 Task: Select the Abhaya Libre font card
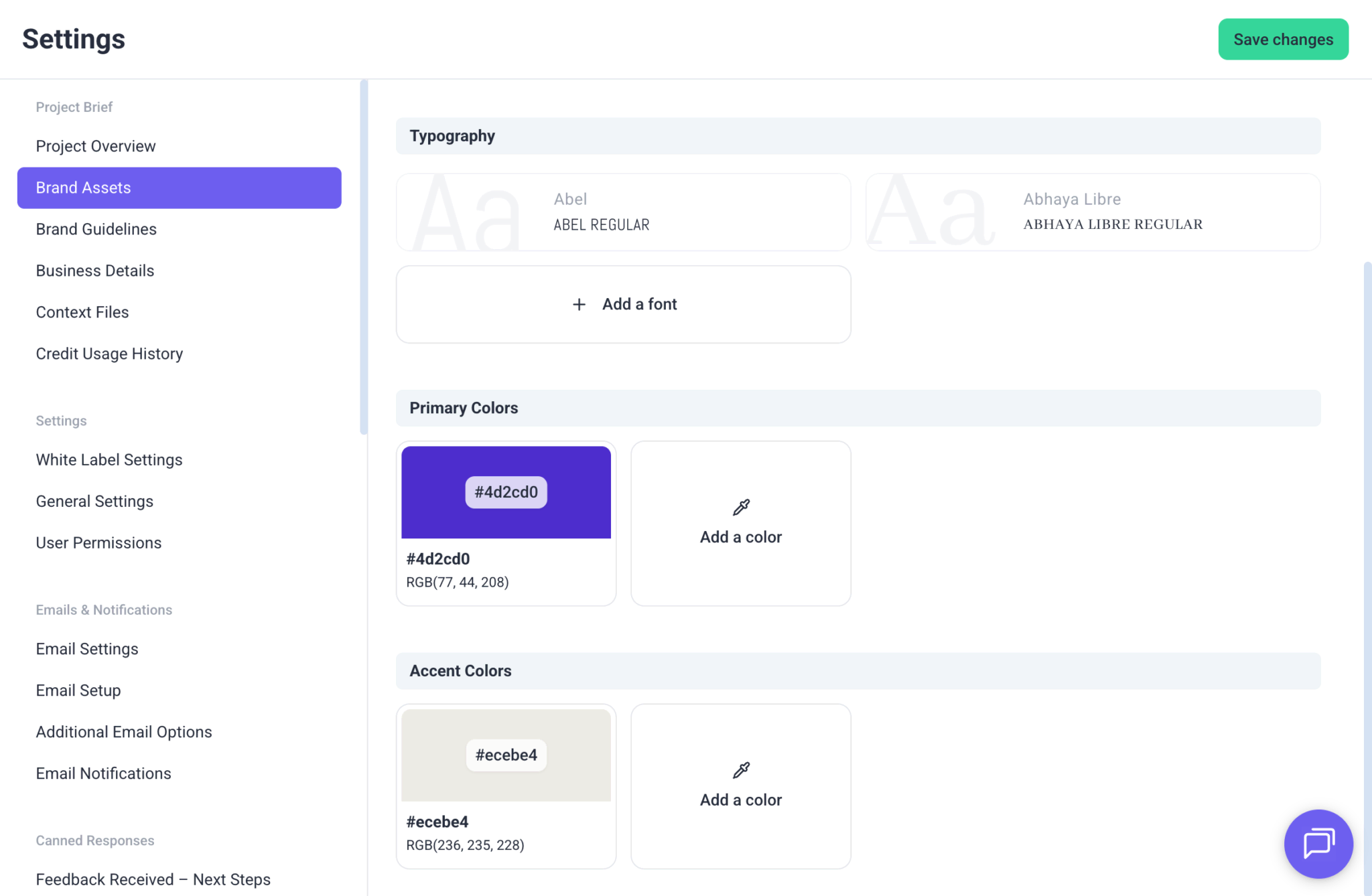pos(1092,212)
